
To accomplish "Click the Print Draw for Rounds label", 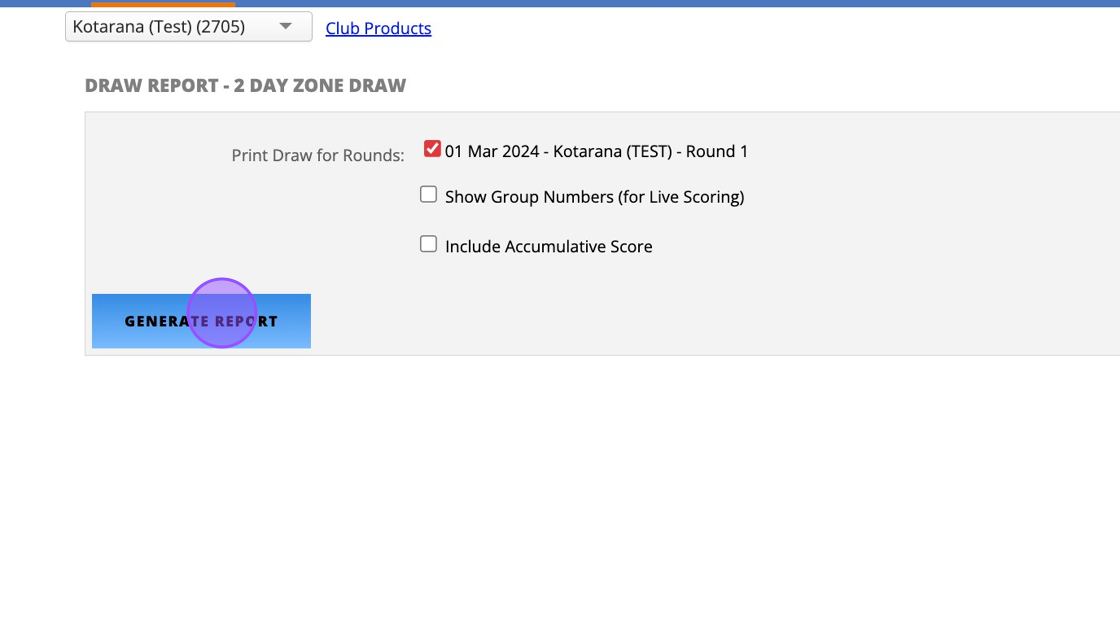I will click(x=318, y=156).
